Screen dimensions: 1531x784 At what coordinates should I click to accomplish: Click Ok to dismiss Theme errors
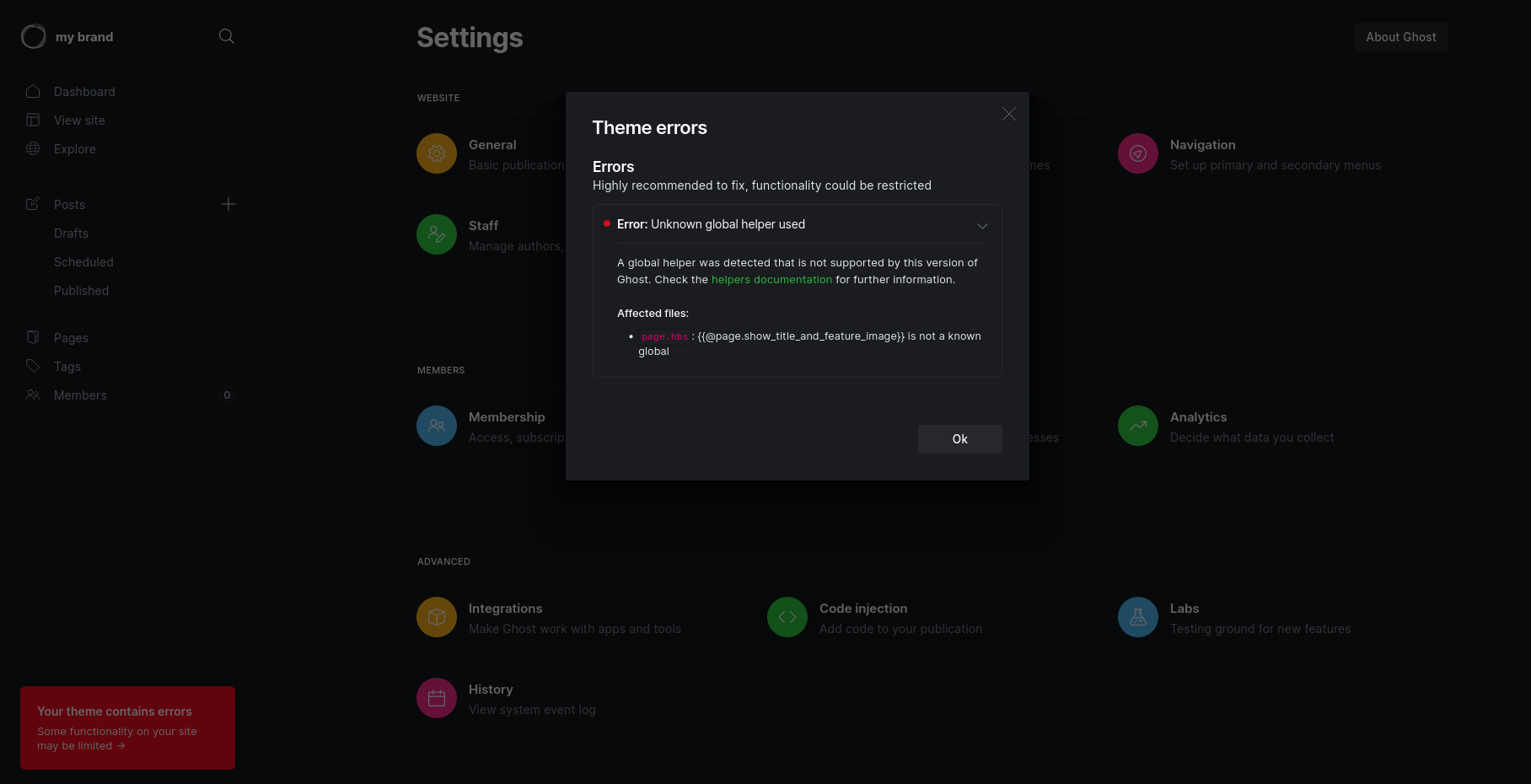click(959, 439)
